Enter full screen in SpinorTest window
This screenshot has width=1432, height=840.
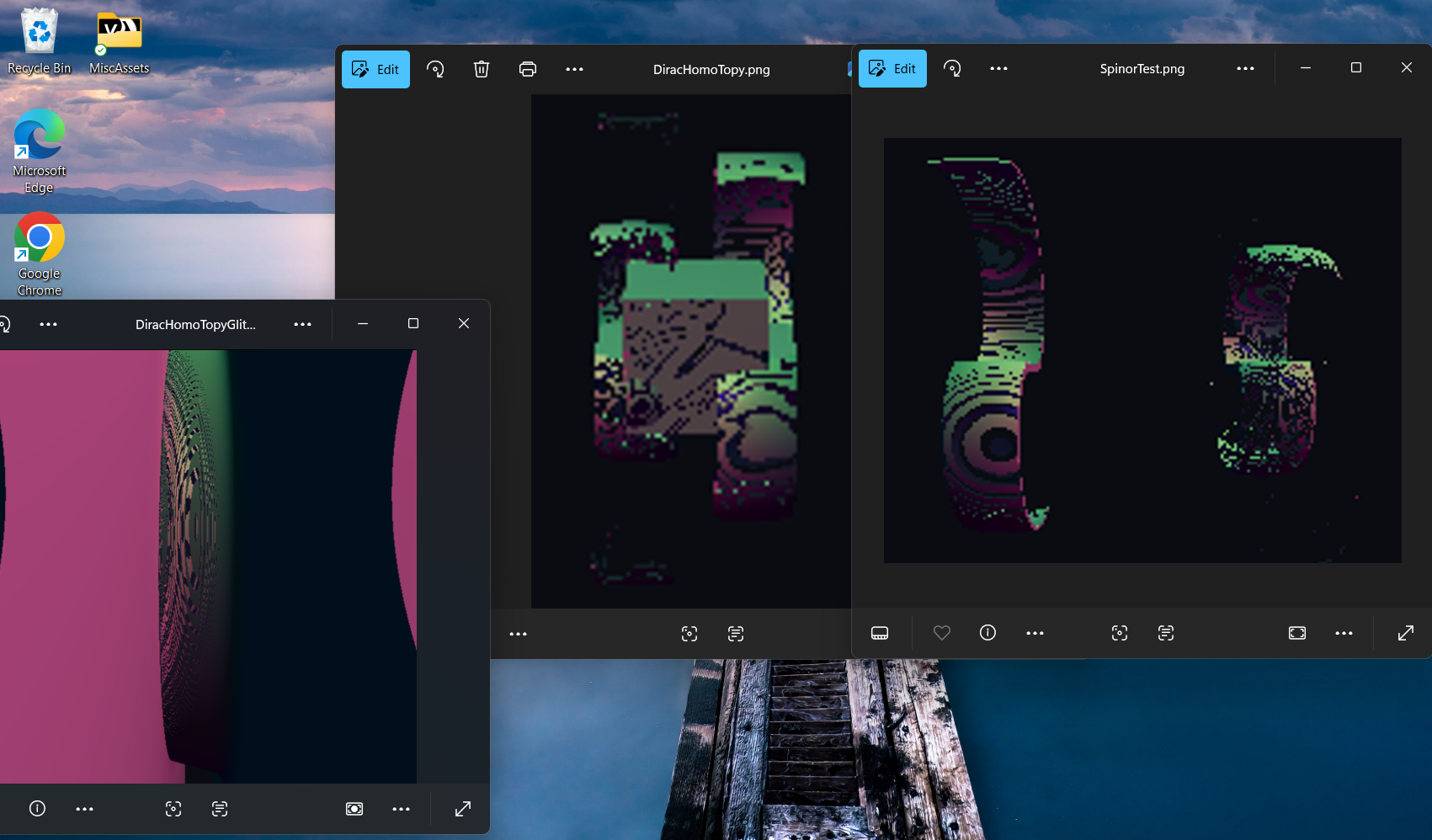coord(1406,633)
